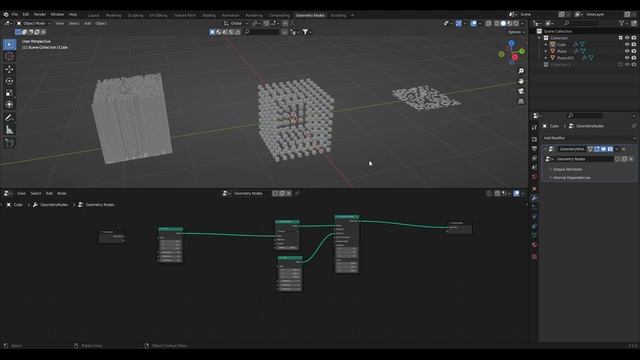
Task: Expand the Cube item in outliner
Action: [x=546, y=44]
